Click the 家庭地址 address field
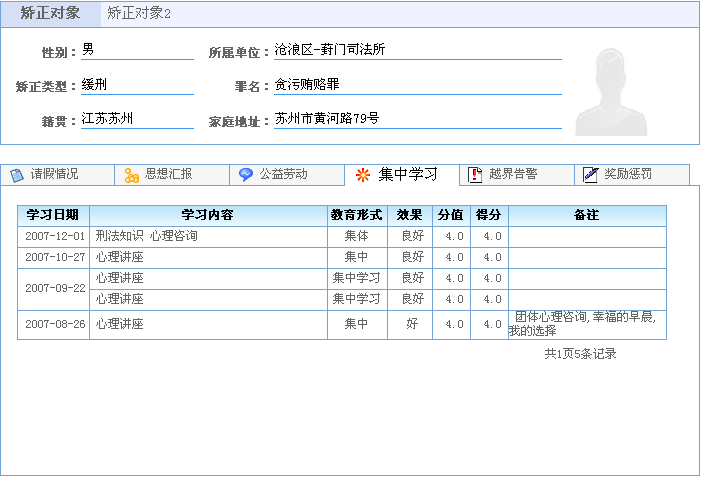701x477 pixels. pos(416,119)
